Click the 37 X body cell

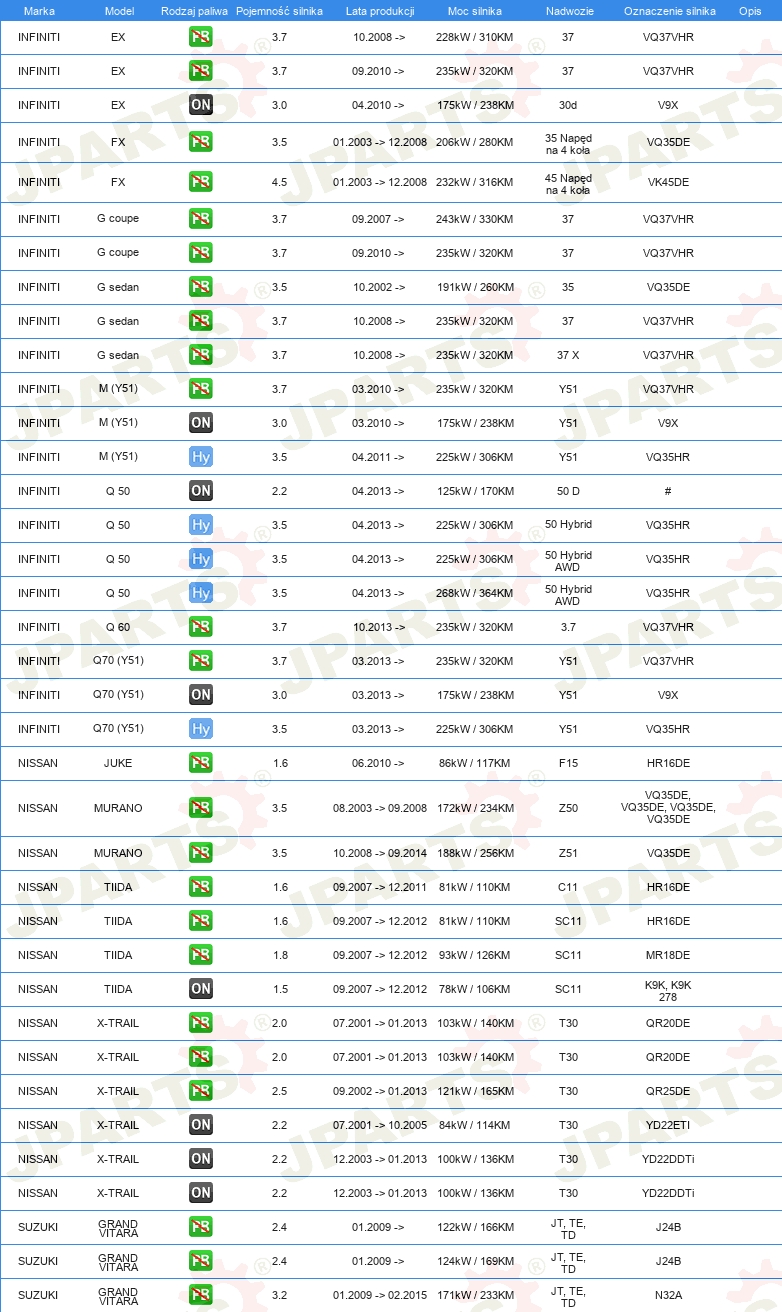[x=568, y=355]
